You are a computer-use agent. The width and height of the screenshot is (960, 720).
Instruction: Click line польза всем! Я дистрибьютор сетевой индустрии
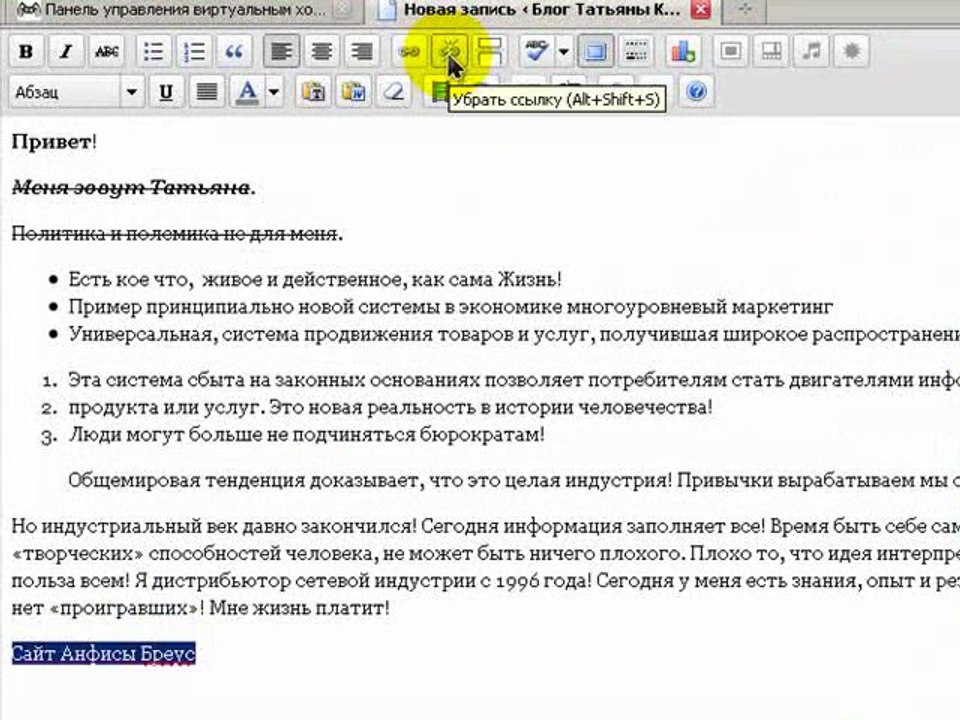pos(486,581)
